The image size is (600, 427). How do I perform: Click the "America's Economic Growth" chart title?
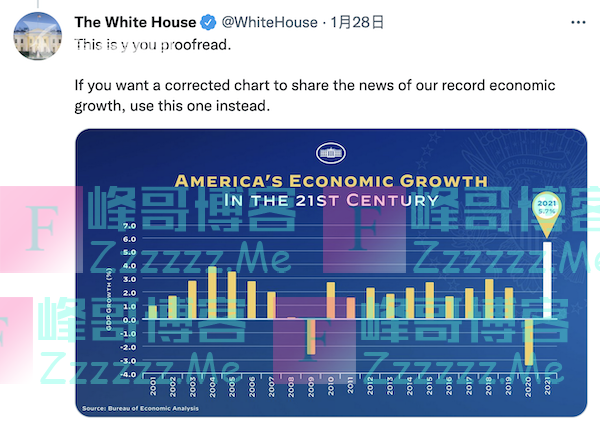[331, 180]
